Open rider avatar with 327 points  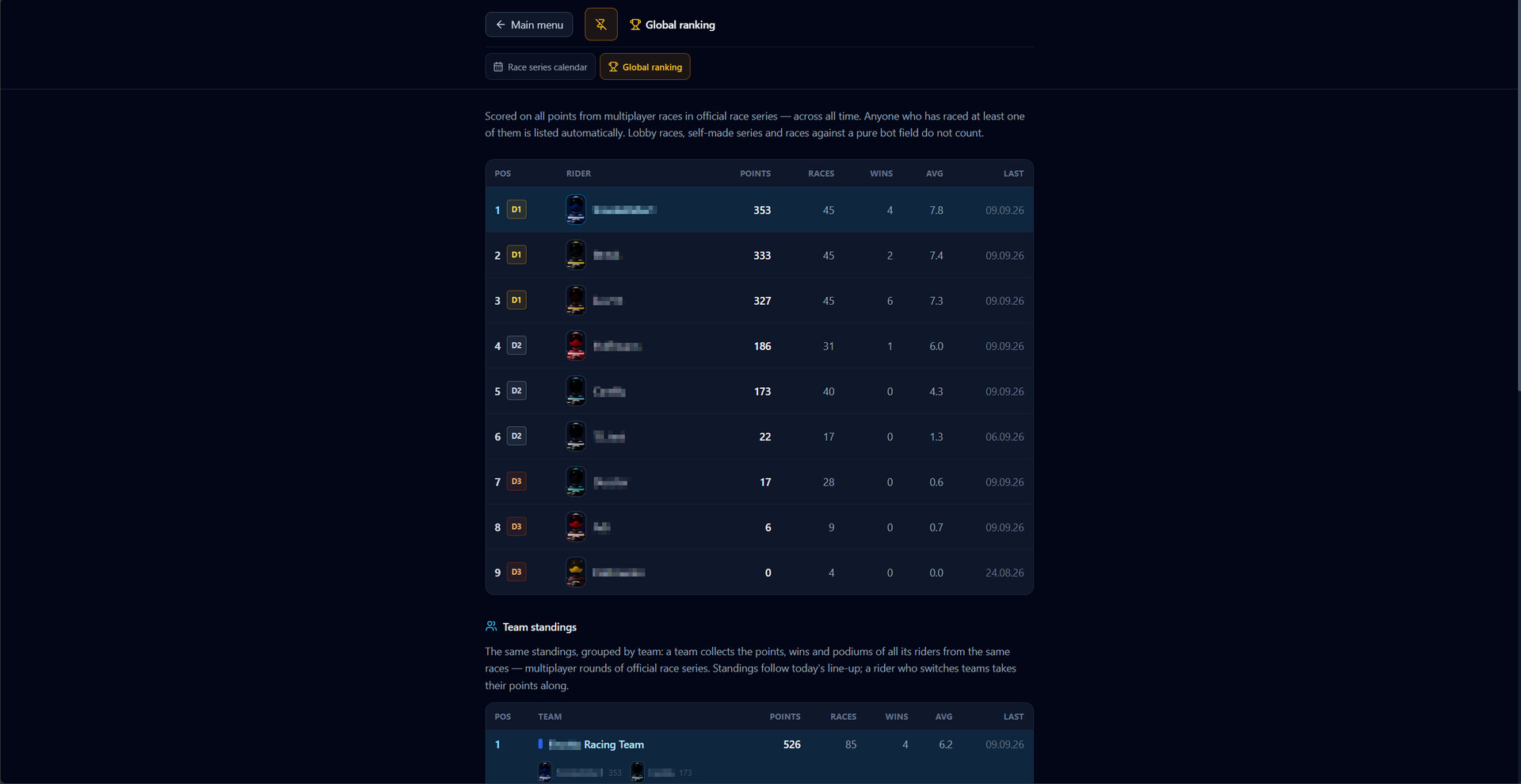click(x=576, y=300)
